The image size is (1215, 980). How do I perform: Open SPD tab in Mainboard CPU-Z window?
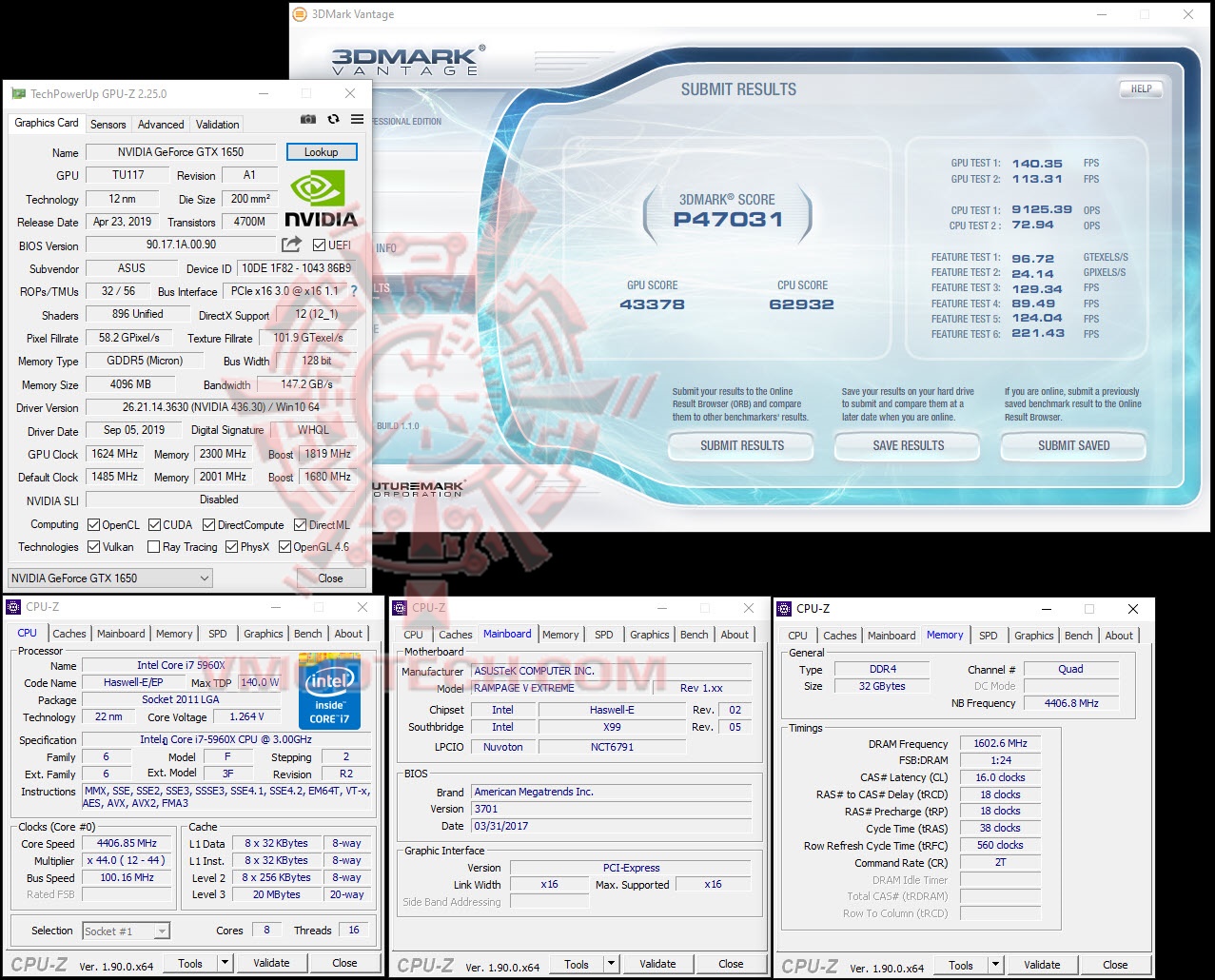pyautogui.click(x=604, y=635)
